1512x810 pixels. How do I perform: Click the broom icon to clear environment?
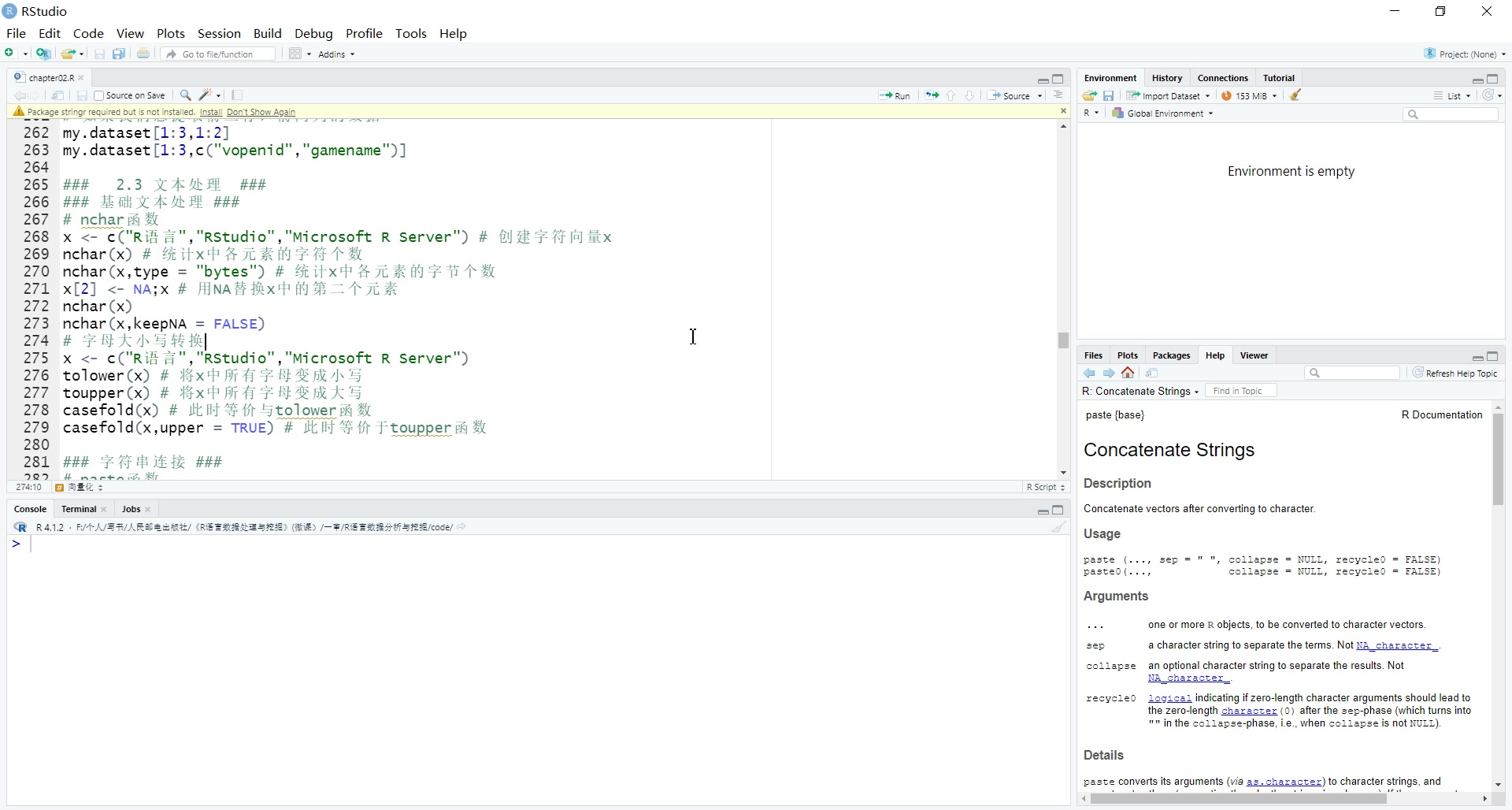coord(1296,95)
